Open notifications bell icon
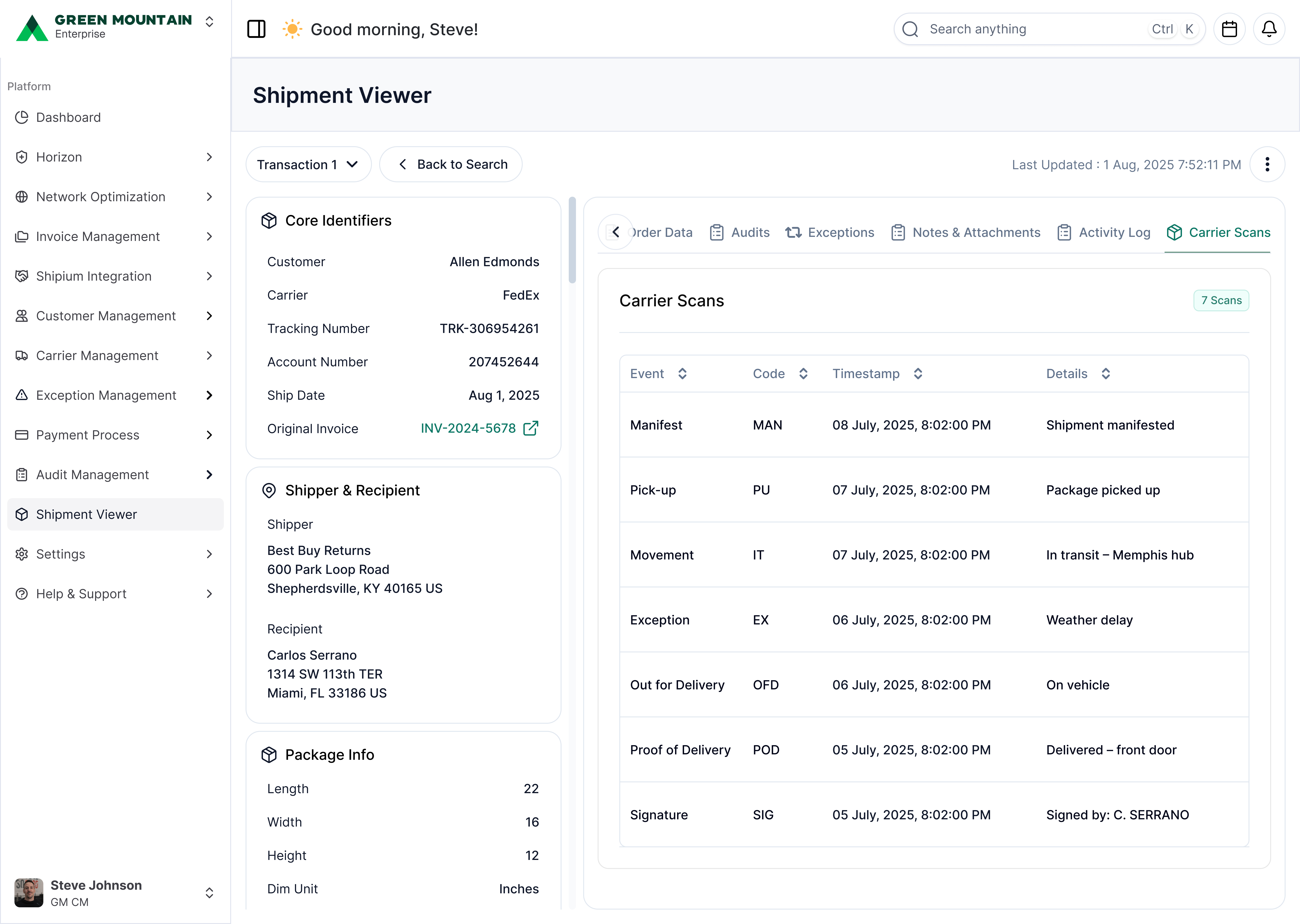This screenshot has height=924, width=1300. tap(1269, 29)
